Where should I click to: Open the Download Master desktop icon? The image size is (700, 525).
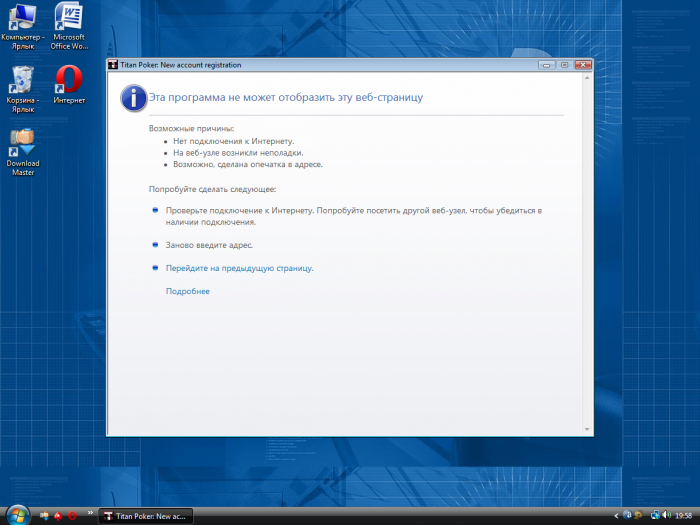click(x=23, y=153)
